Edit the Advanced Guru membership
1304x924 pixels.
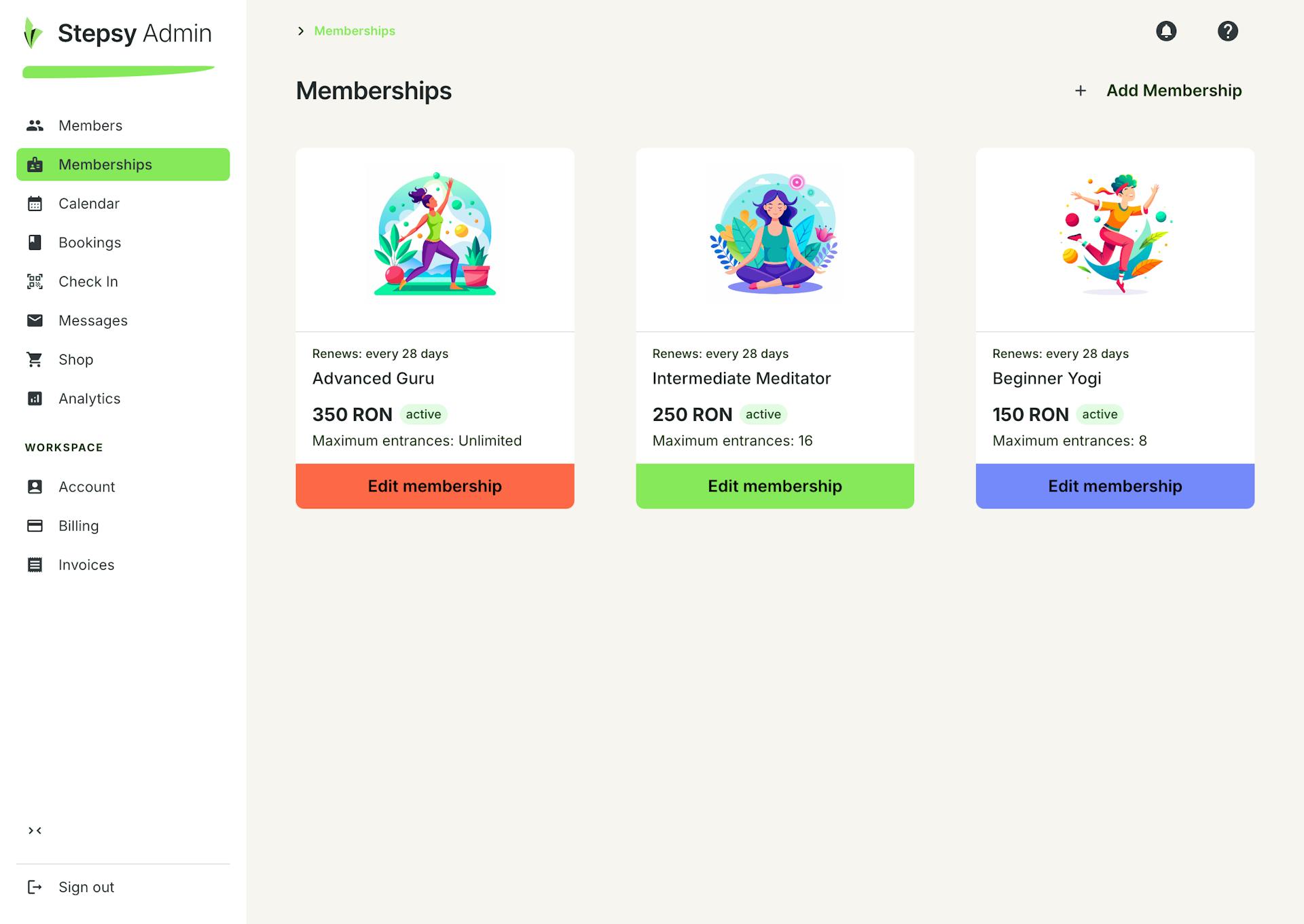click(435, 486)
